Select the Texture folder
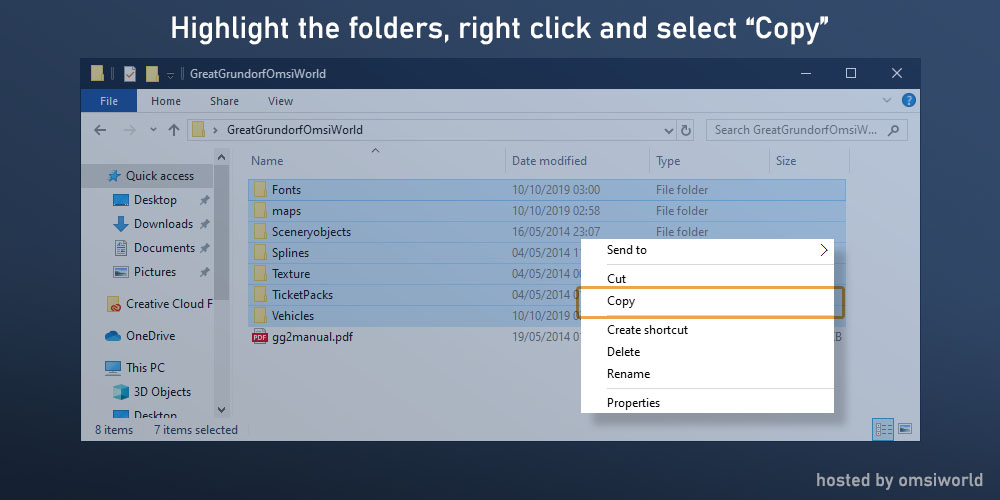 (291, 274)
